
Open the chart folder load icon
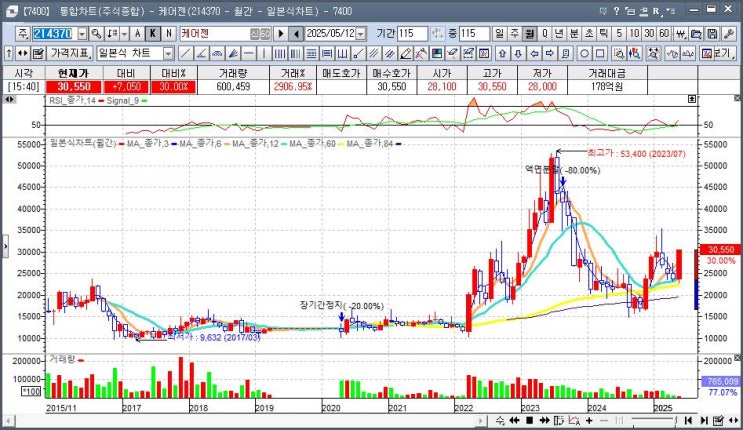point(696,34)
